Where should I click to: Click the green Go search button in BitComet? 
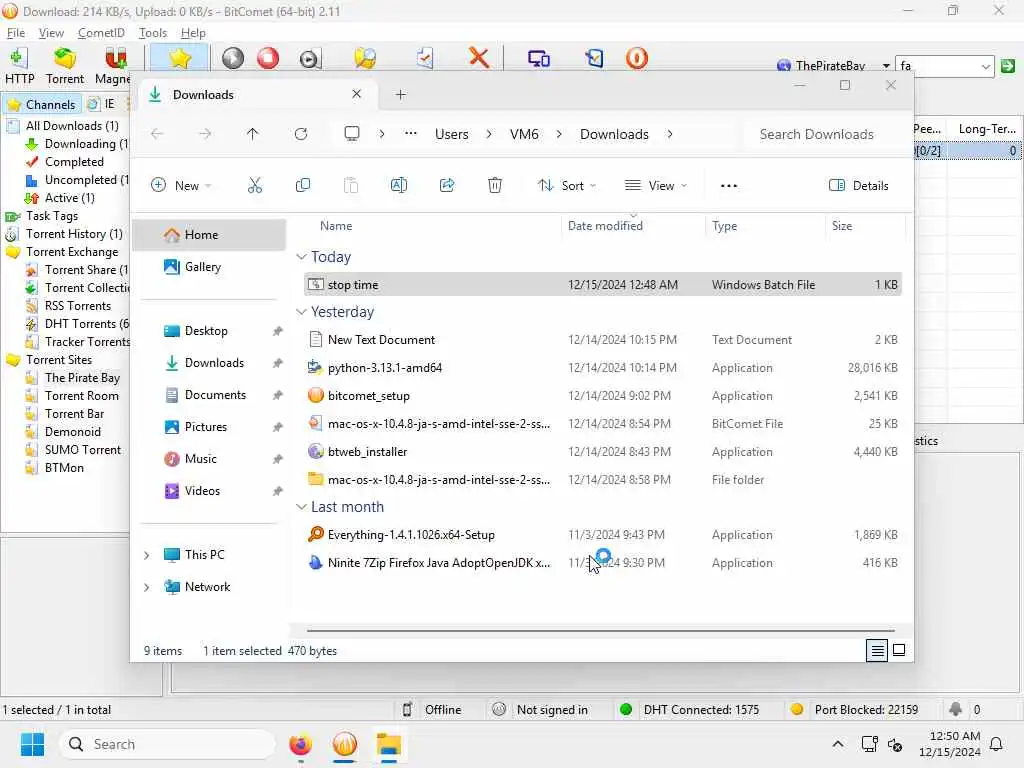click(x=1008, y=66)
